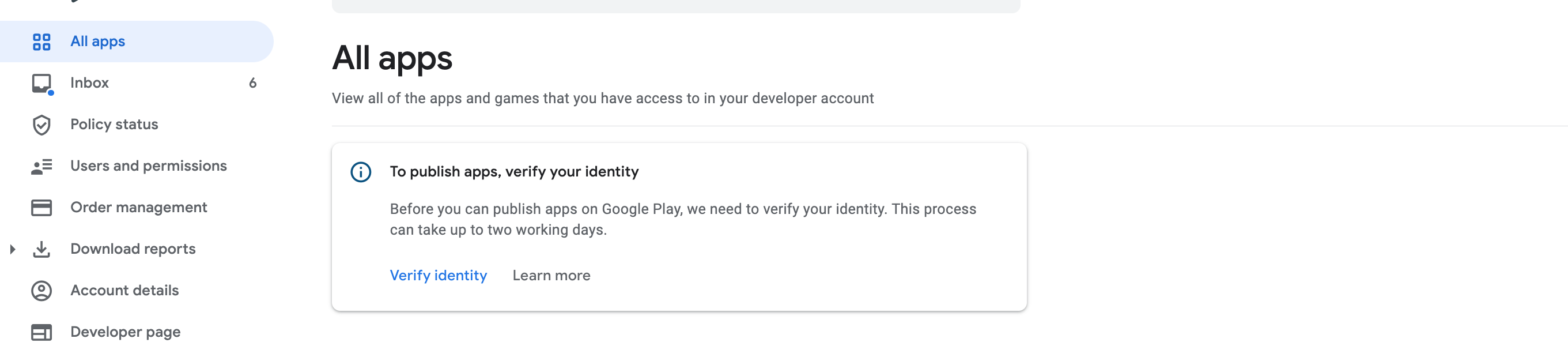This screenshot has height=361, width=1568.
Task: Open the Account details text label
Action: [124, 291]
